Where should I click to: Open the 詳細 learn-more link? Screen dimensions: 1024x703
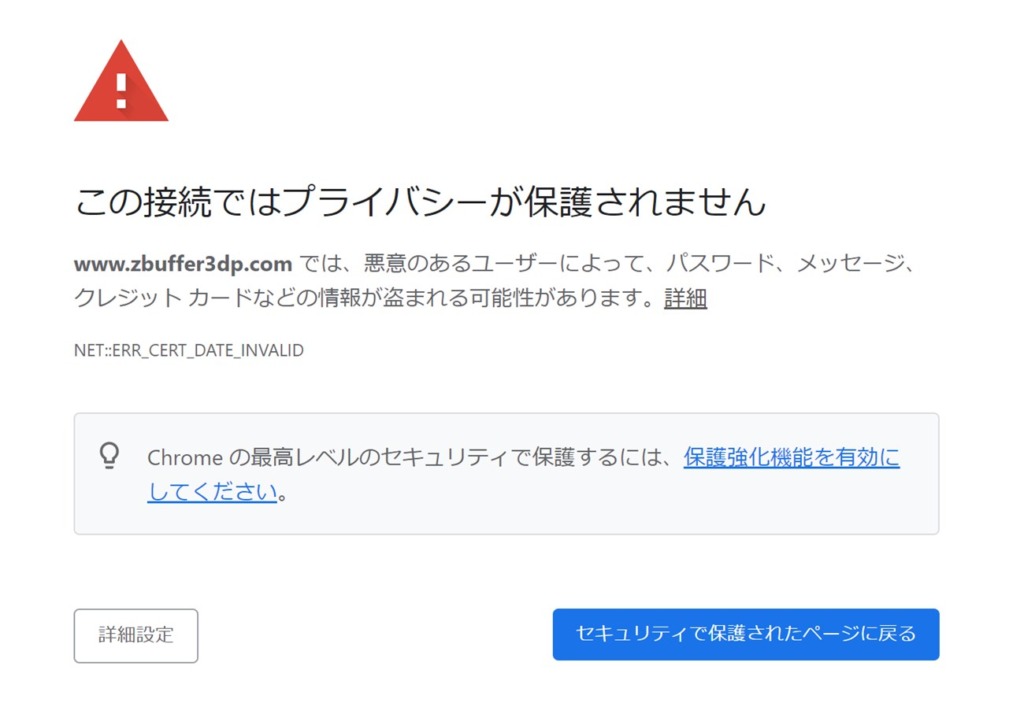(685, 298)
